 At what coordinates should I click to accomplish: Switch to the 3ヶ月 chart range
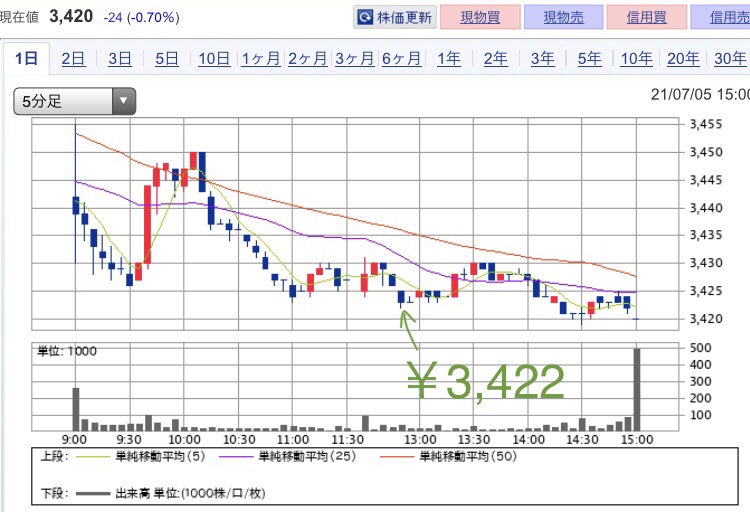coord(354,59)
